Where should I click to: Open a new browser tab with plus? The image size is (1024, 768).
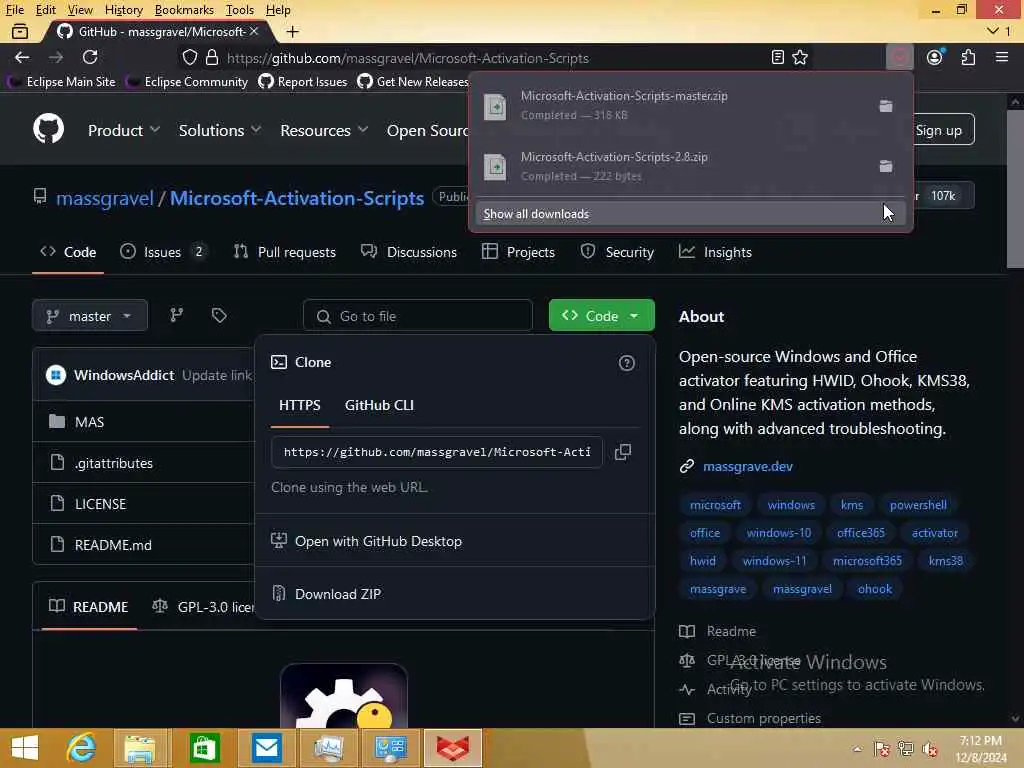click(x=293, y=31)
